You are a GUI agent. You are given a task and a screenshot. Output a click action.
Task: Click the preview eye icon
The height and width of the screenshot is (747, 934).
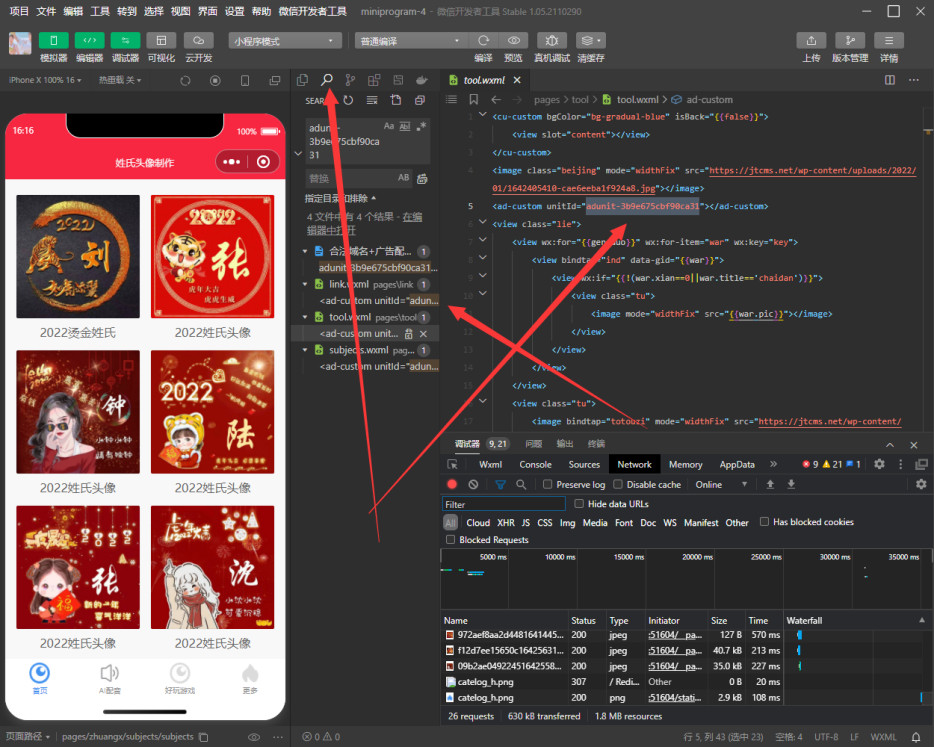(x=513, y=41)
